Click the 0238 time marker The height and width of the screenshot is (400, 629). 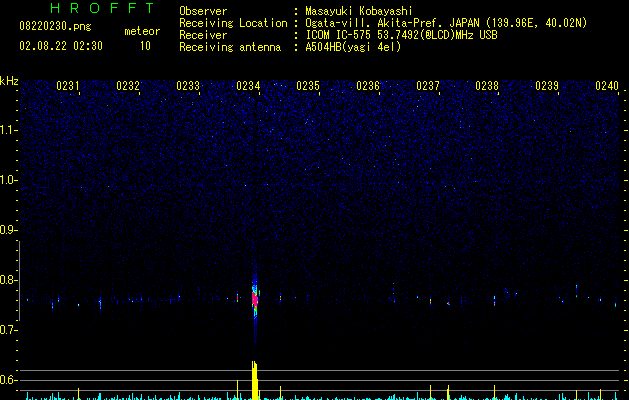(487, 85)
